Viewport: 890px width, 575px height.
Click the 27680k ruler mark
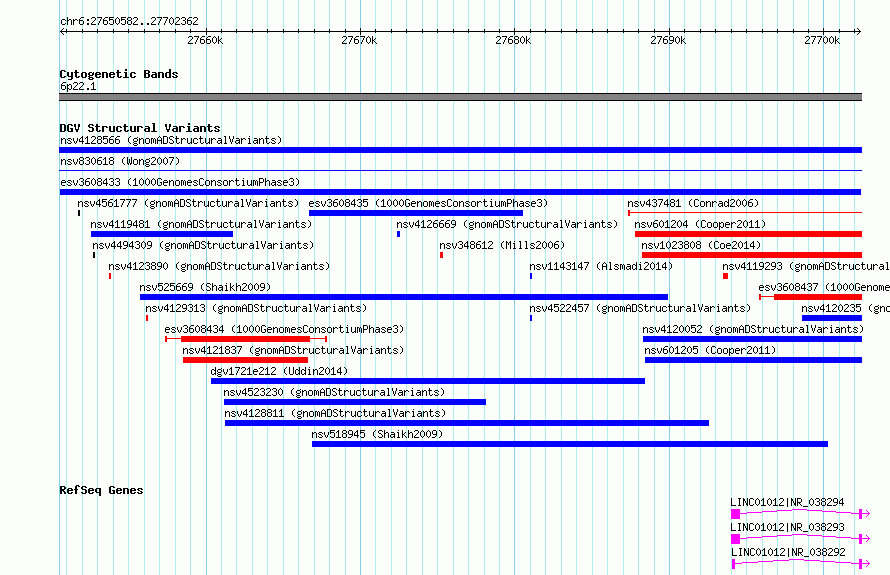pos(514,40)
